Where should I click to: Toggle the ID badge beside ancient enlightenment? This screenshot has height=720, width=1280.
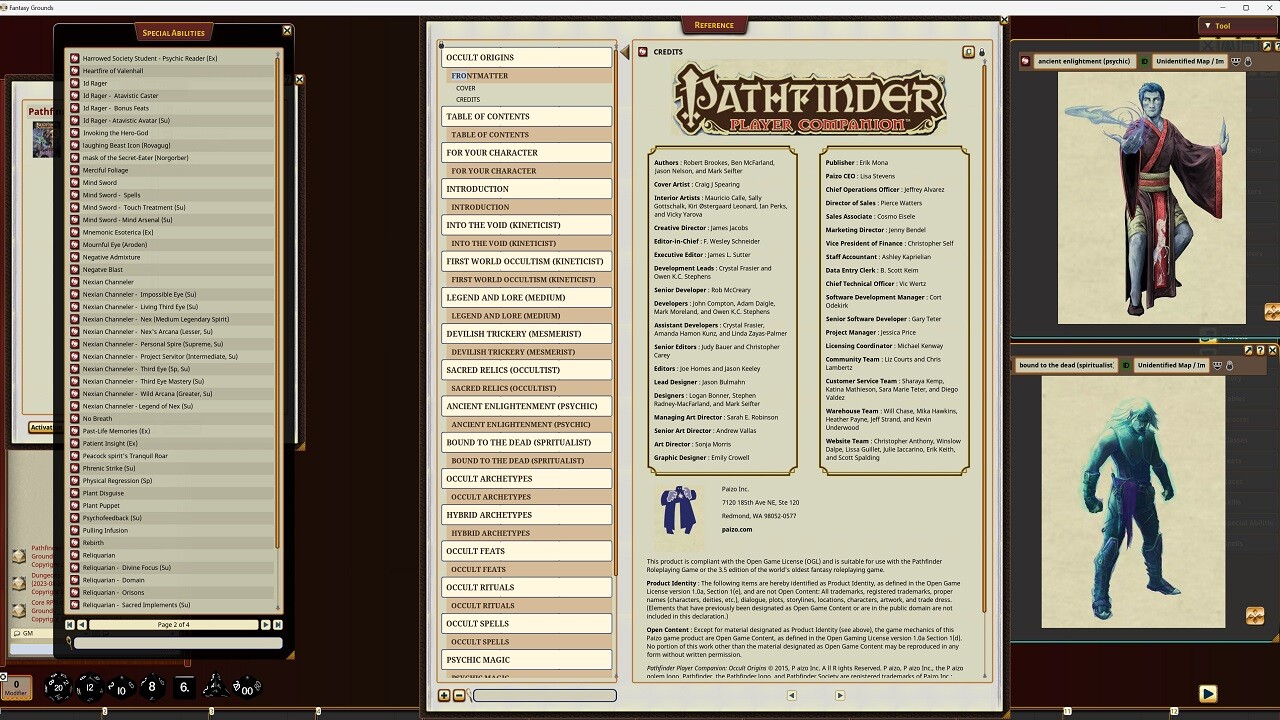[x=1145, y=62]
